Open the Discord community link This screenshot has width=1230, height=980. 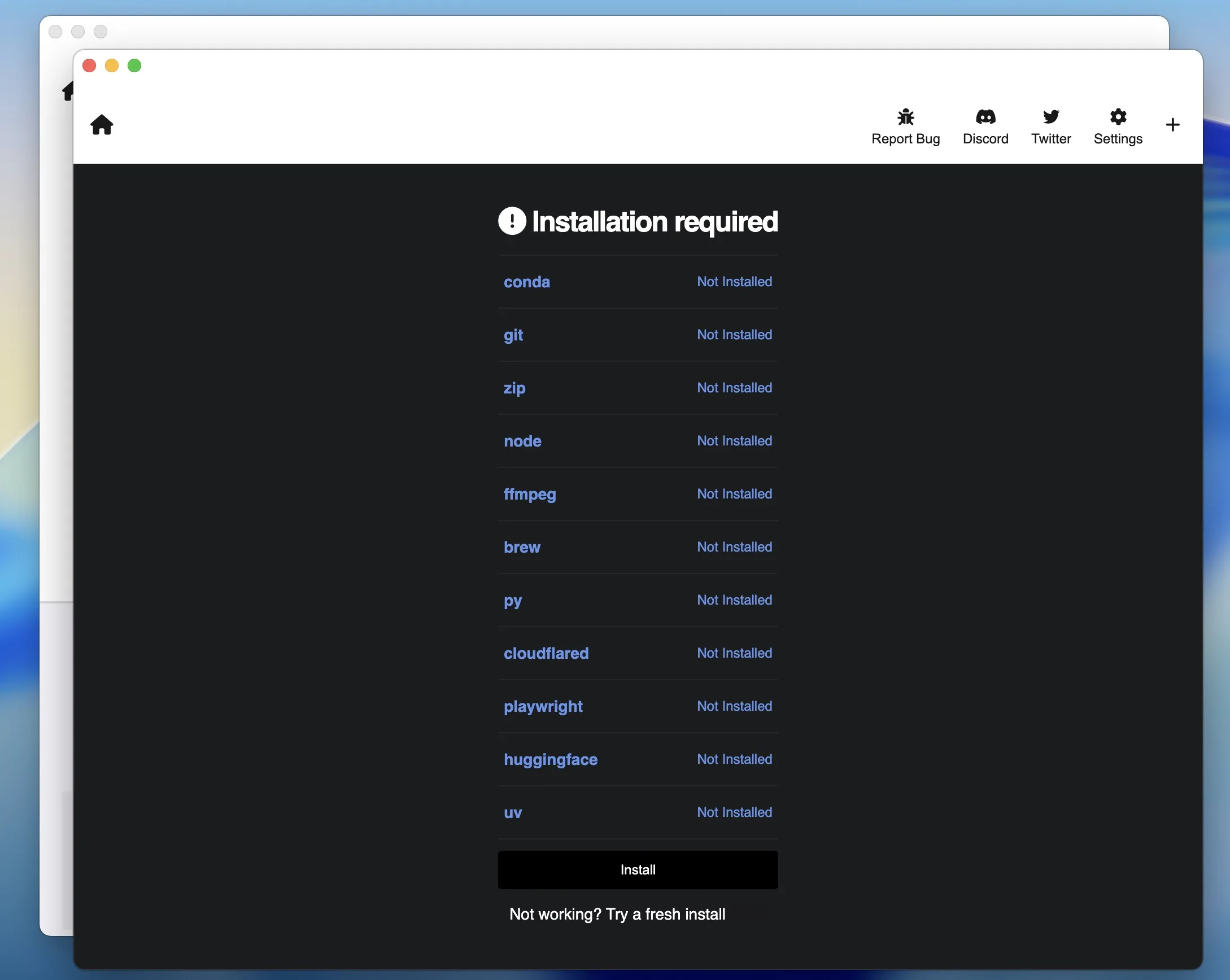click(x=986, y=125)
